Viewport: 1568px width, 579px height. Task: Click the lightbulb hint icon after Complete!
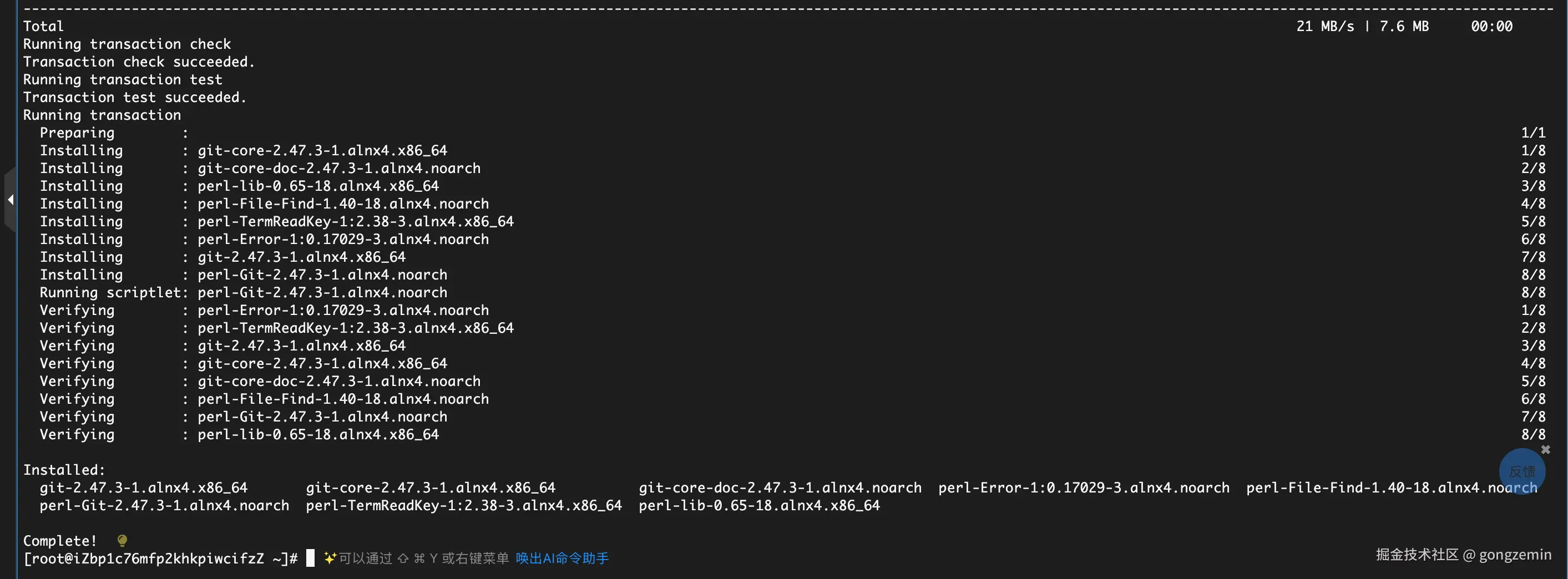122,540
